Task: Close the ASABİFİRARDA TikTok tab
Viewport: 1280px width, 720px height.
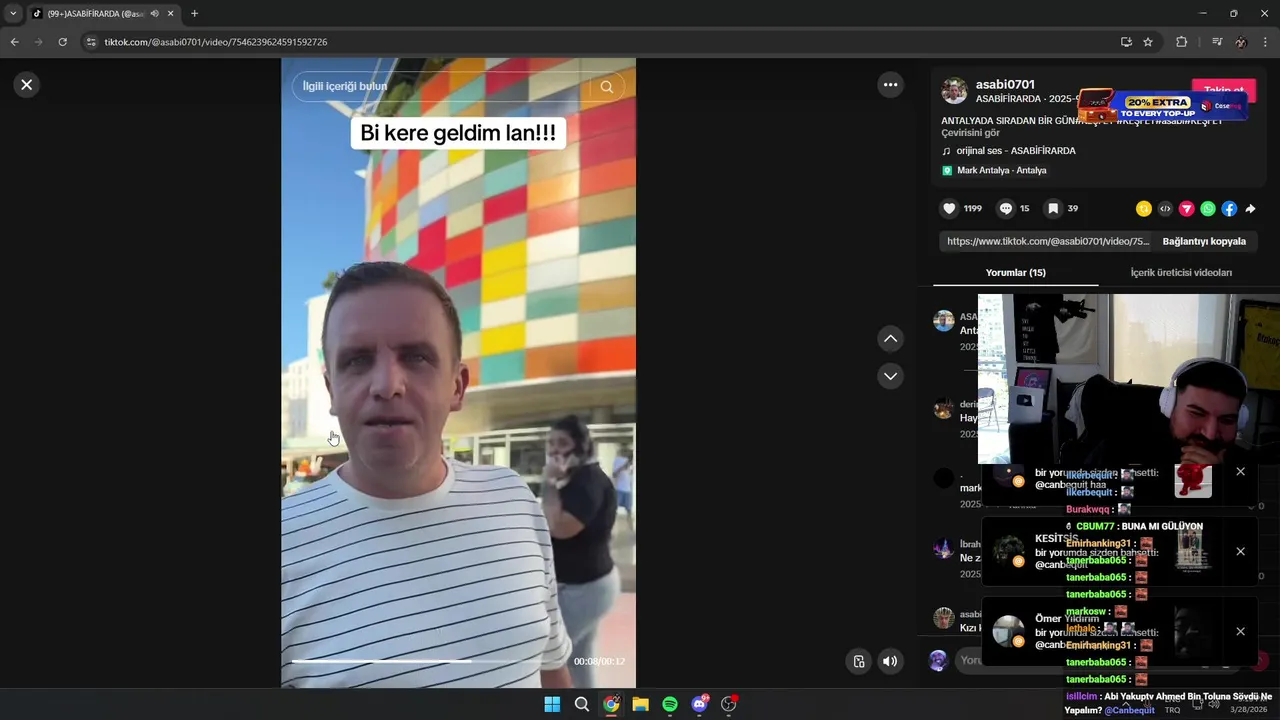Action: point(171,14)
